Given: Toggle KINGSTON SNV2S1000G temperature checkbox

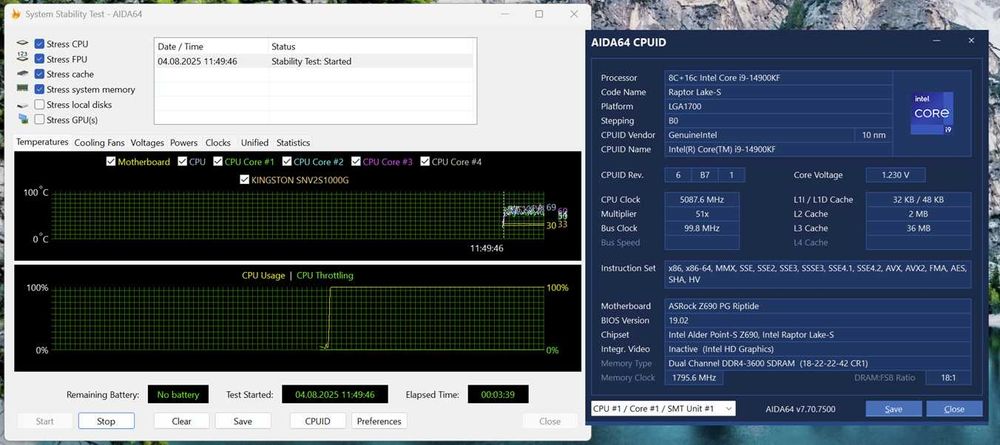Looking at the screenshot, I should pos(244,180).
